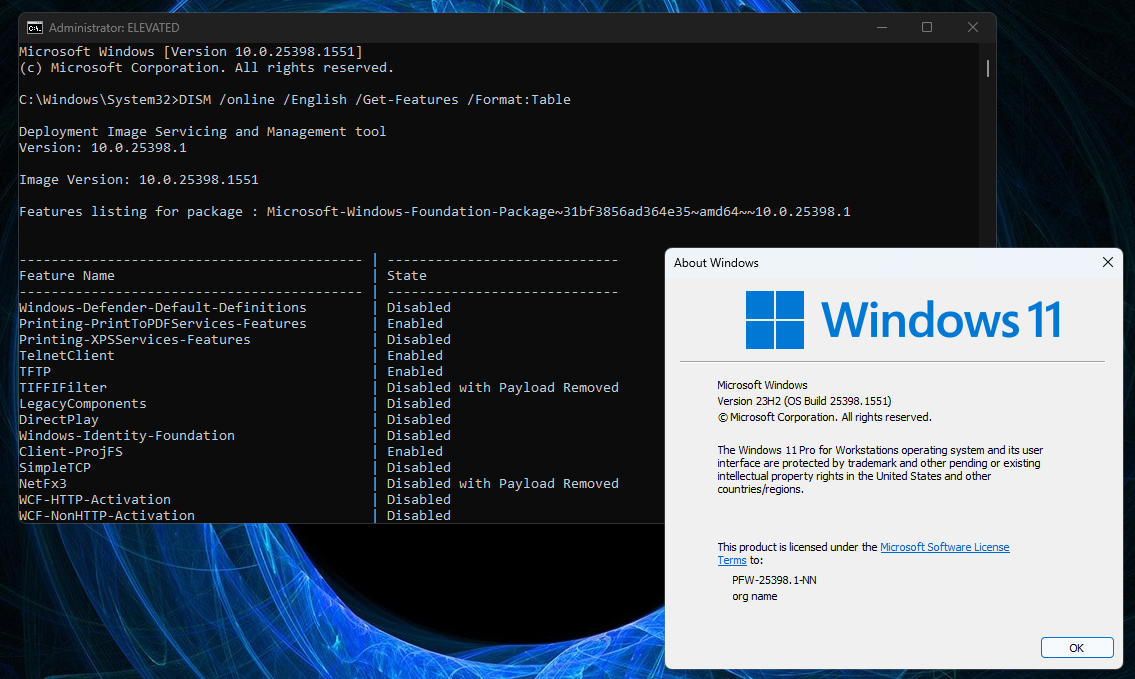Viewport: 1135px width, 679px height.
Task: Click the WCF-NonHTTP-Activation feature name
Action: pyautogui.click(x=107, y=515)
